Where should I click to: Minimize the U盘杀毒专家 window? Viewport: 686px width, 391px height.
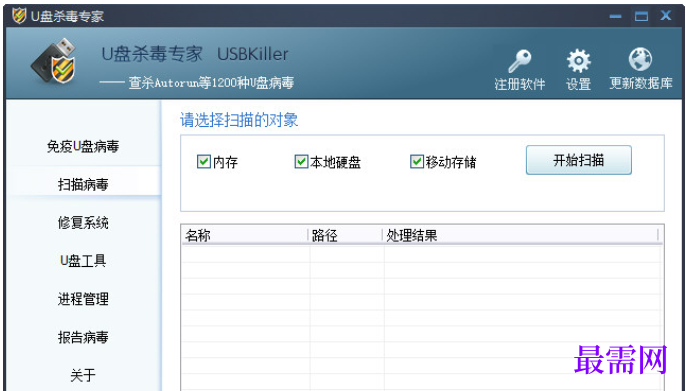point(615,17)
